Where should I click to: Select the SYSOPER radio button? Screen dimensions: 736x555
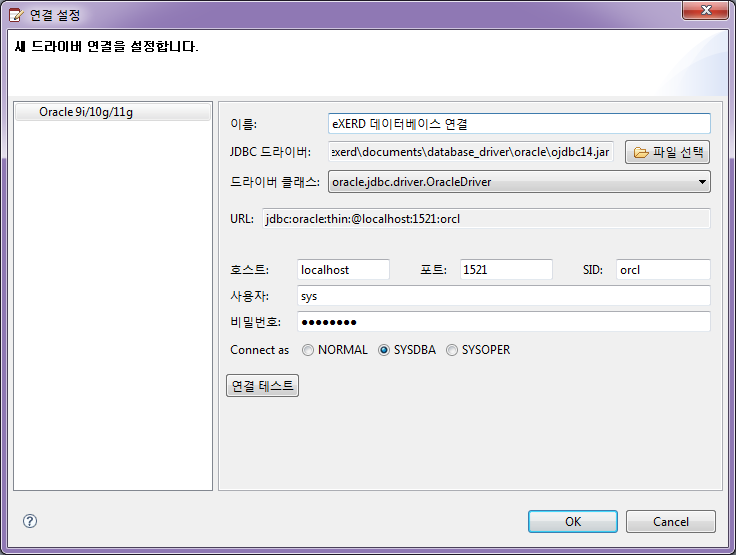(452, 350)
